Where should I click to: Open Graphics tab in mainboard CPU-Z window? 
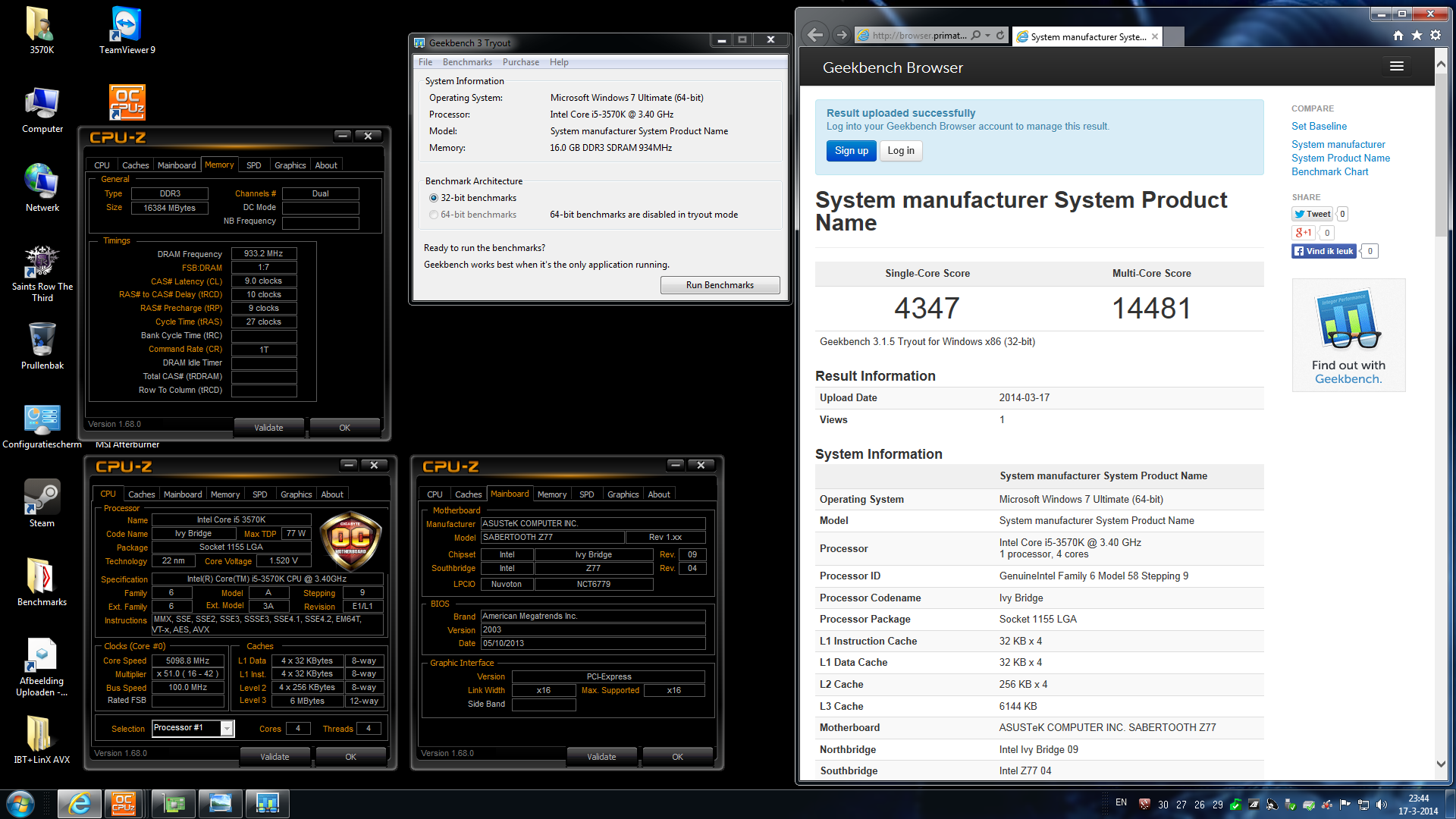pyautogui.click(x=623, y=494)
